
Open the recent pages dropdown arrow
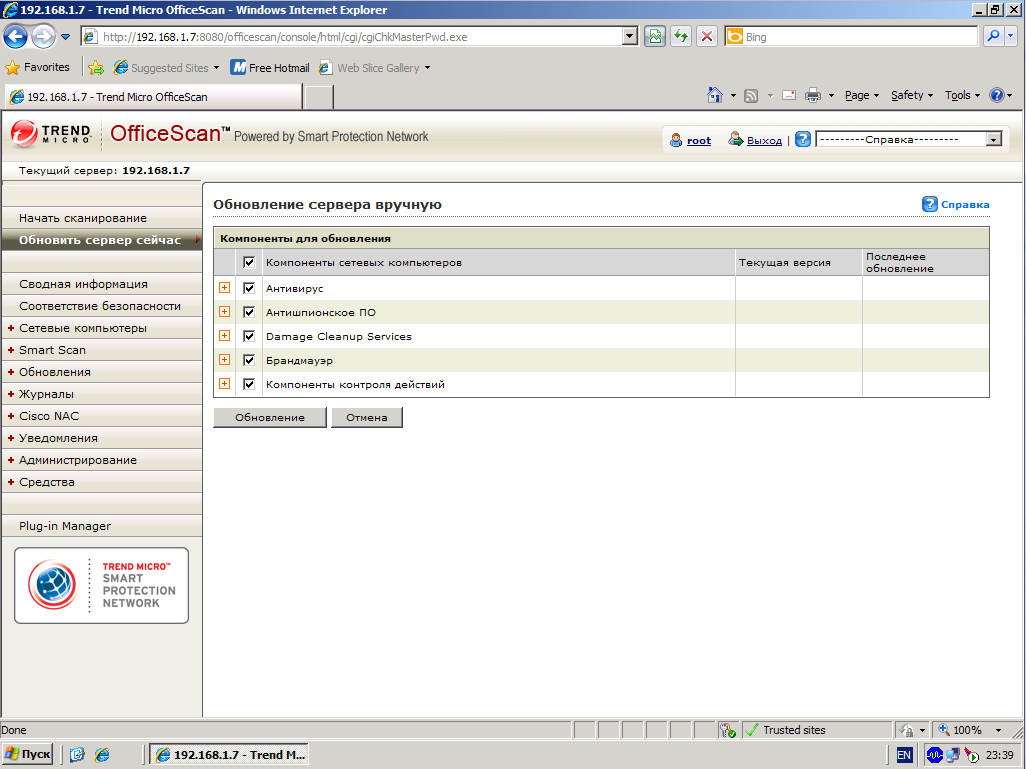65,37
